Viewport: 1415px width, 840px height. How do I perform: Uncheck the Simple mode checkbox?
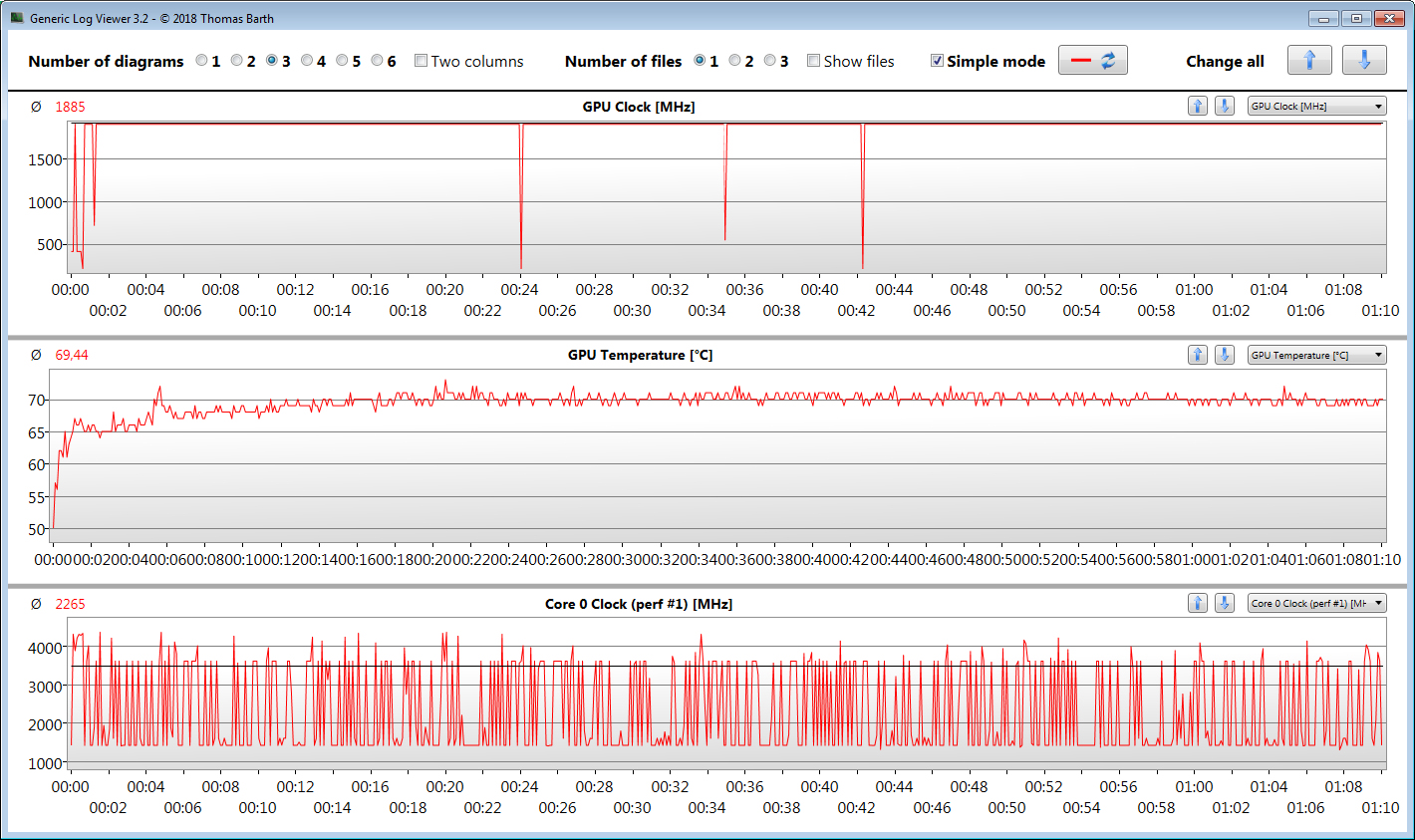(x=937, y=61)
